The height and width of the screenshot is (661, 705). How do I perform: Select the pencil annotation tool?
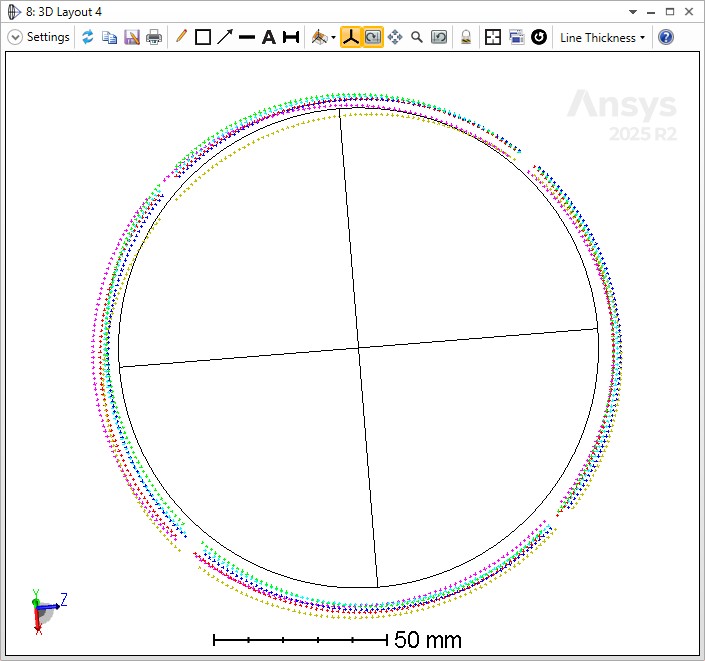click(x=181, y=37)
